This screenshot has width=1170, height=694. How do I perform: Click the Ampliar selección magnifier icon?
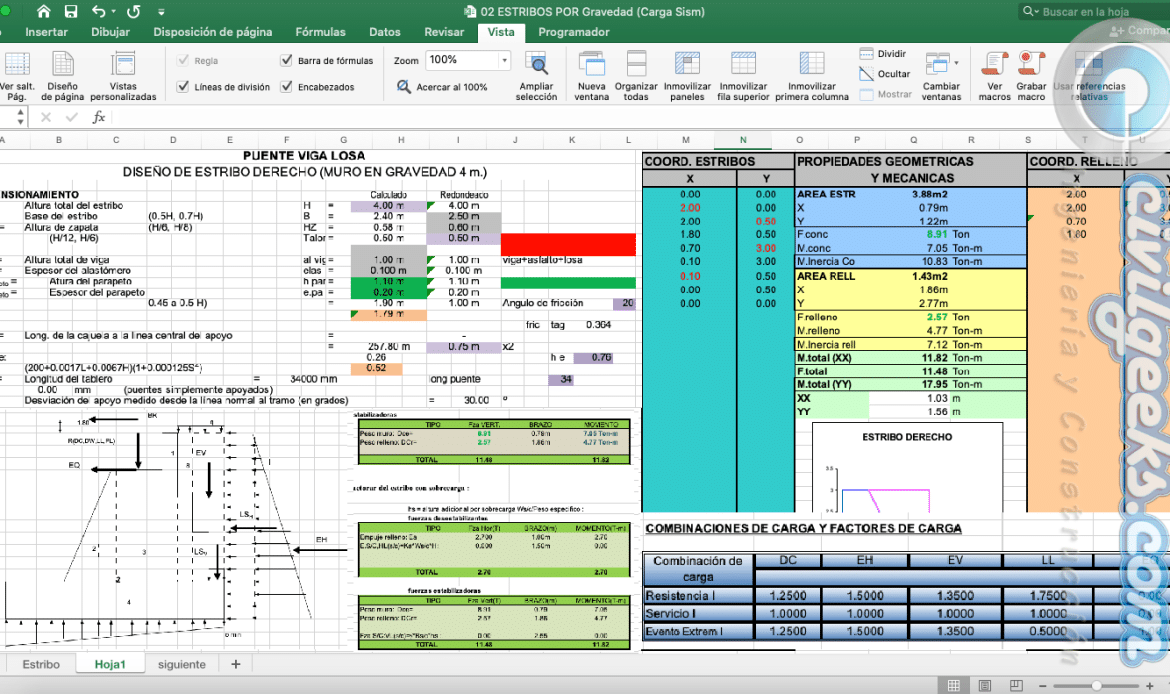(536, 64)
